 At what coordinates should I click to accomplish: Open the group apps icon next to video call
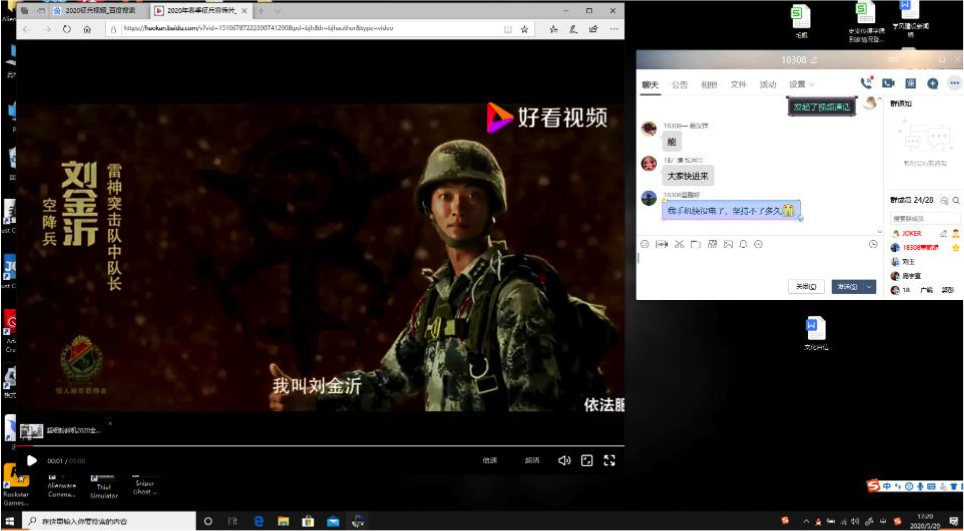click(x=911, y=84)
